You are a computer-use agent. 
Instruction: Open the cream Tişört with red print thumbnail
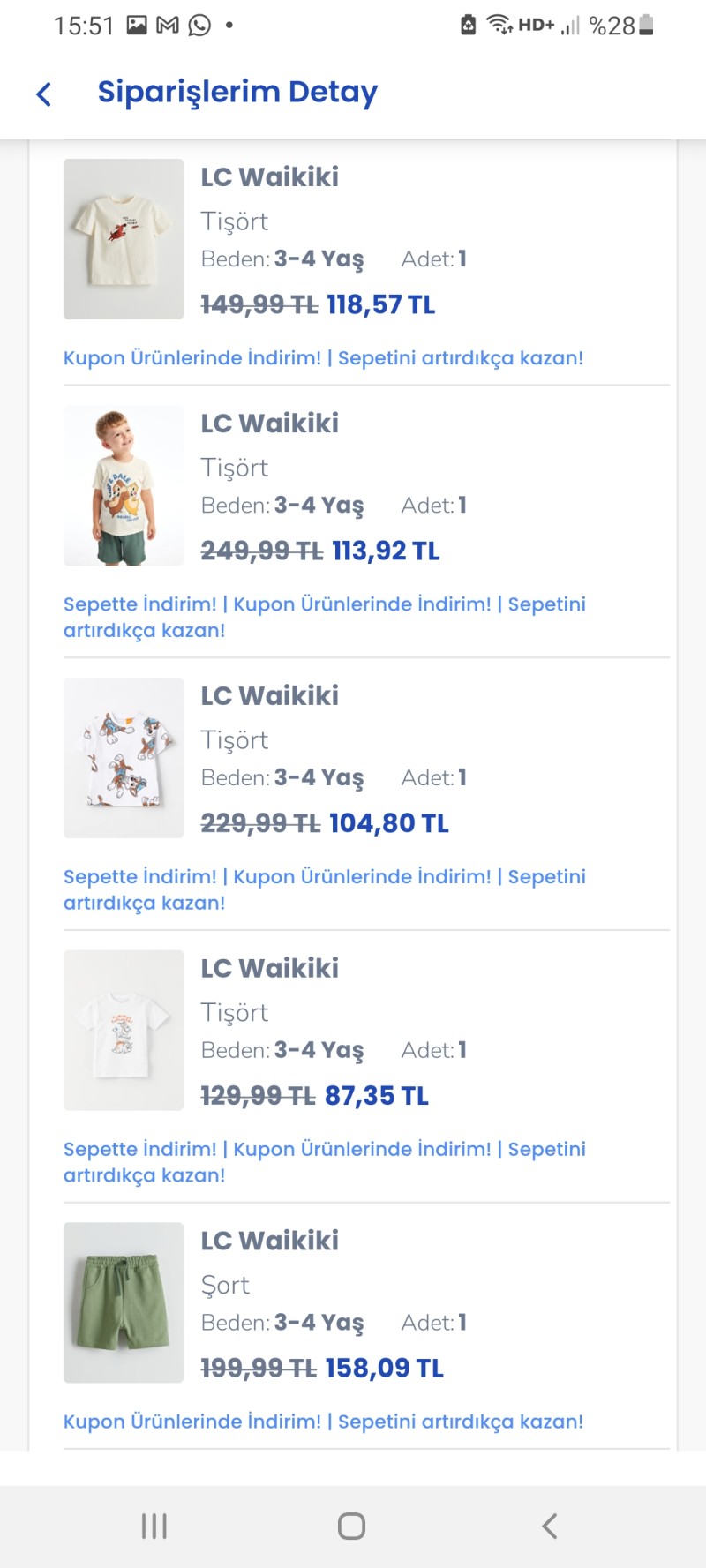(124, 239)
